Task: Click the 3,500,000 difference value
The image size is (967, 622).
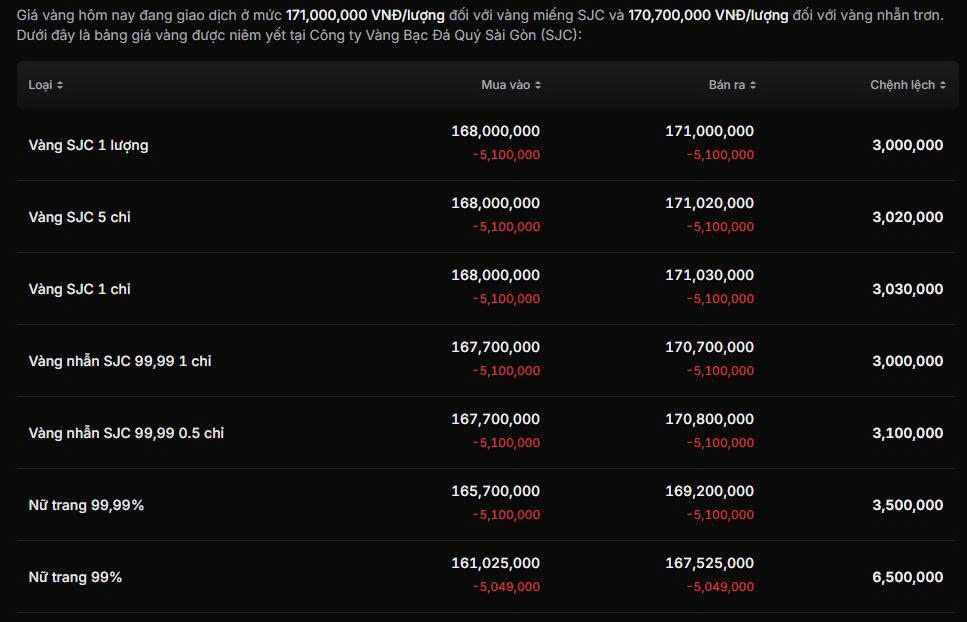Action: tap(907, 505)
